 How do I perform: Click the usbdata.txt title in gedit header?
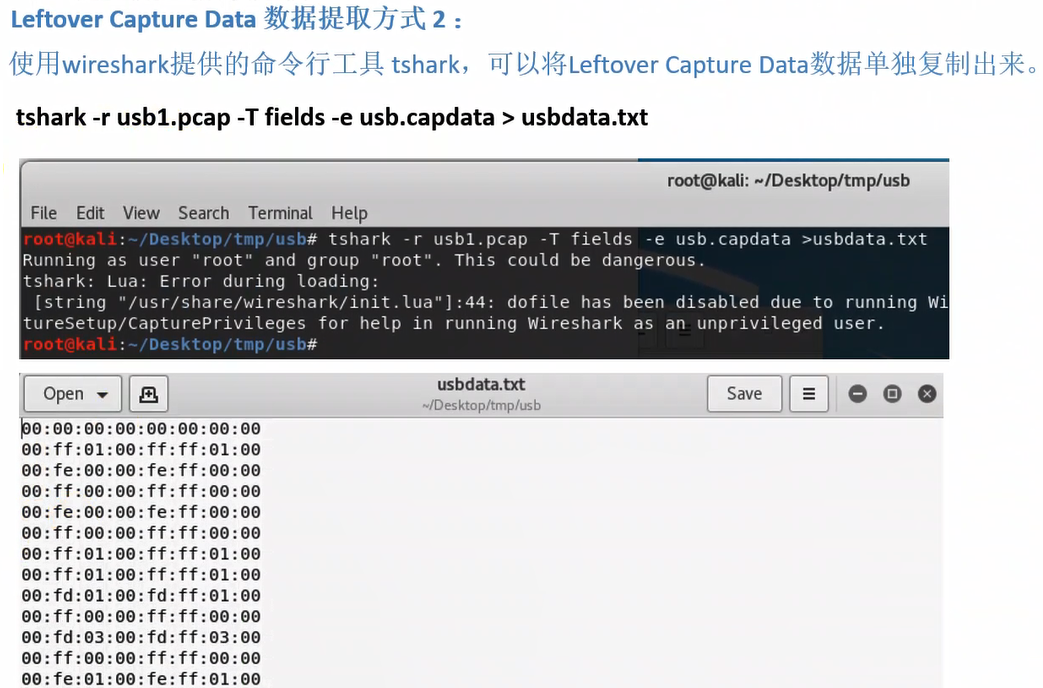(x=481, y=385)
